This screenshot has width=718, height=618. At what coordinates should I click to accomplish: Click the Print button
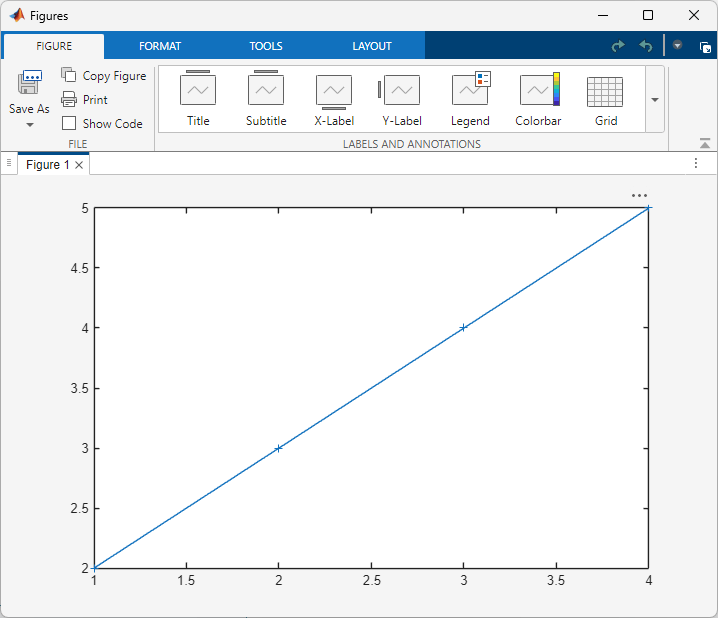(x=85, y=99)
